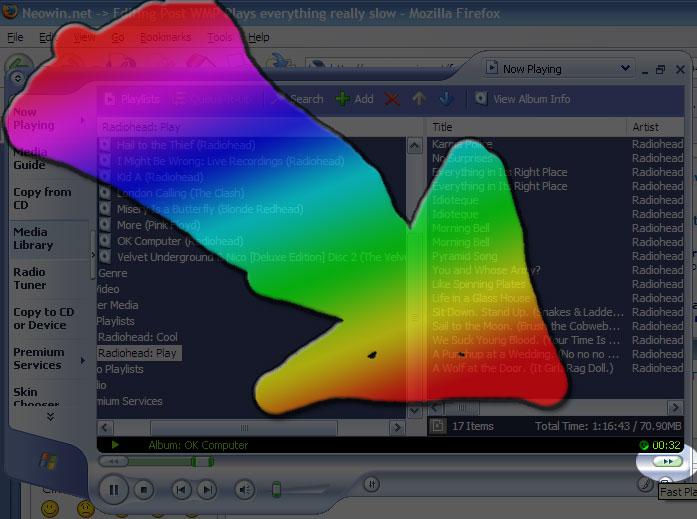Skip to the next track

pyautogui.click(x=207, y=490)
